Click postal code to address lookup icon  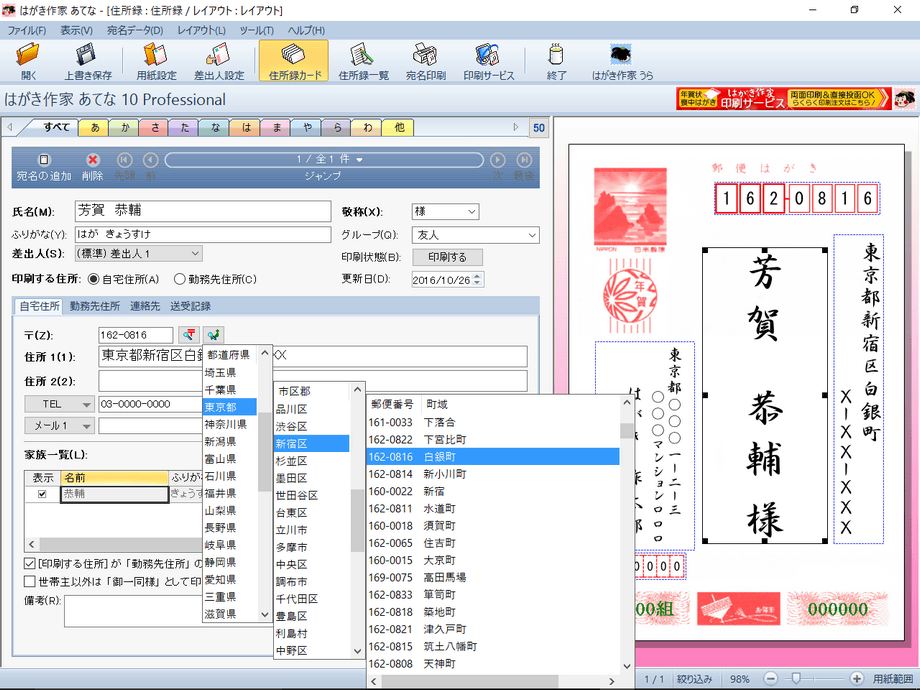point(189,335)
